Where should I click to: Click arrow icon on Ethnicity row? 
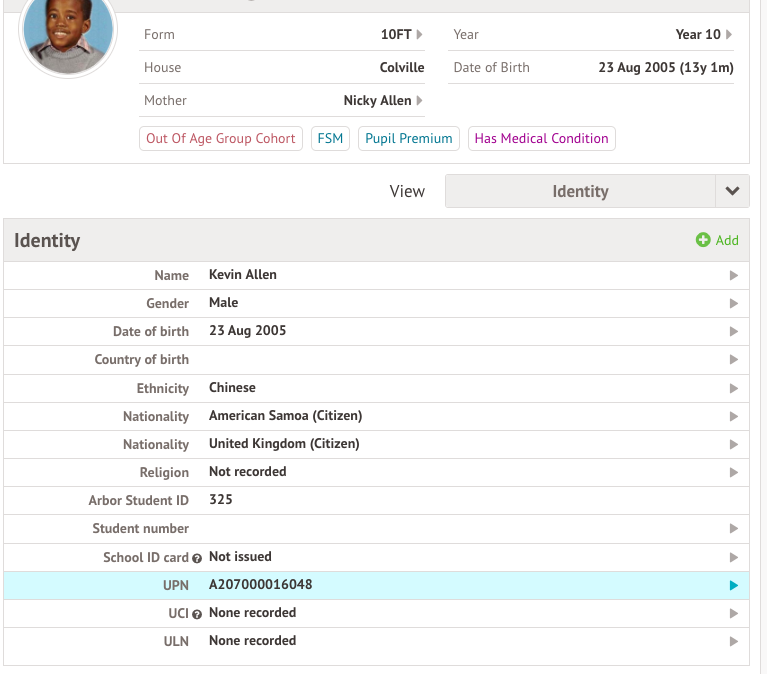pyautogui.click(x=734, y=388)
